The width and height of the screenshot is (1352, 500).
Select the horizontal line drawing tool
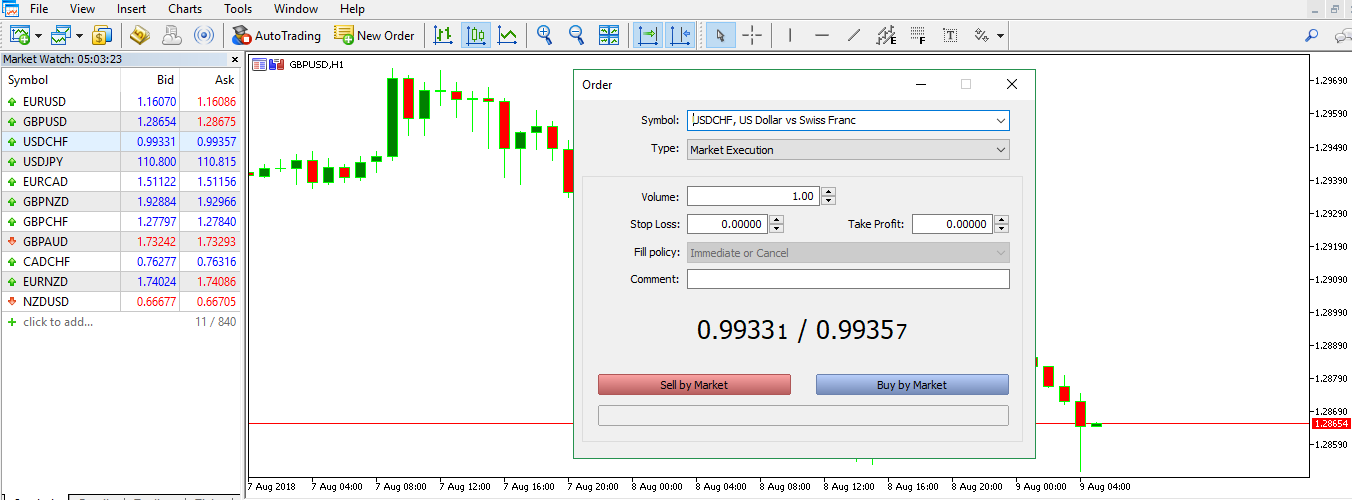click(x=822, y=35)
